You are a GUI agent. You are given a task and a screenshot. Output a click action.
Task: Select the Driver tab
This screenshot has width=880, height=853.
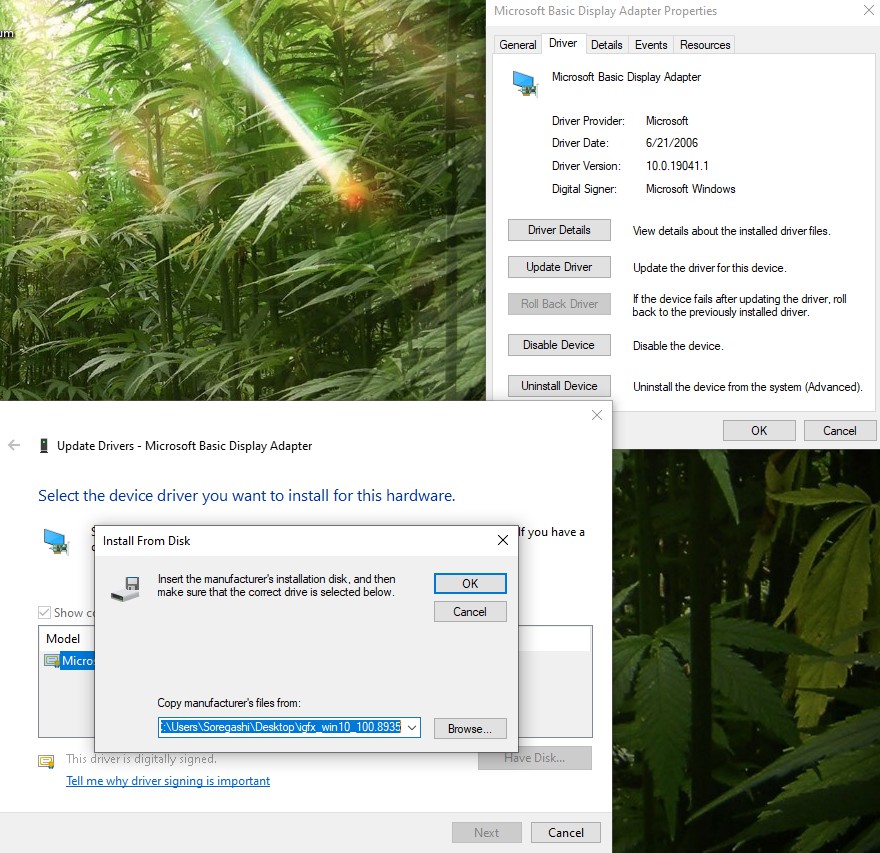tap(563, 43)
